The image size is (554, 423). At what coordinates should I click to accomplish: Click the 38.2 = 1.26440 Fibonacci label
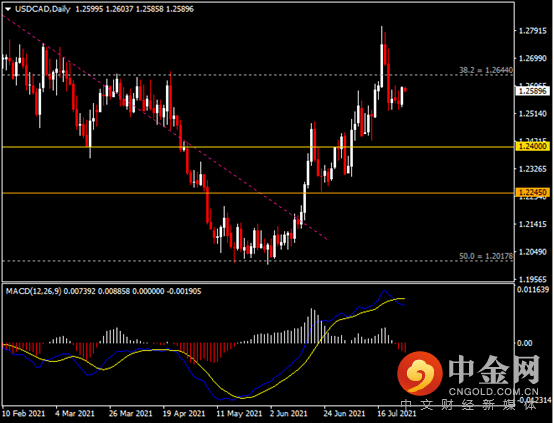[486, 70]
